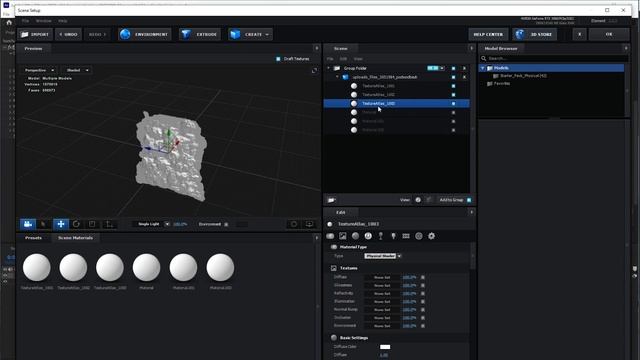Click the Extrude button
This screenshot has height=360, width=640.
point(200,34)
